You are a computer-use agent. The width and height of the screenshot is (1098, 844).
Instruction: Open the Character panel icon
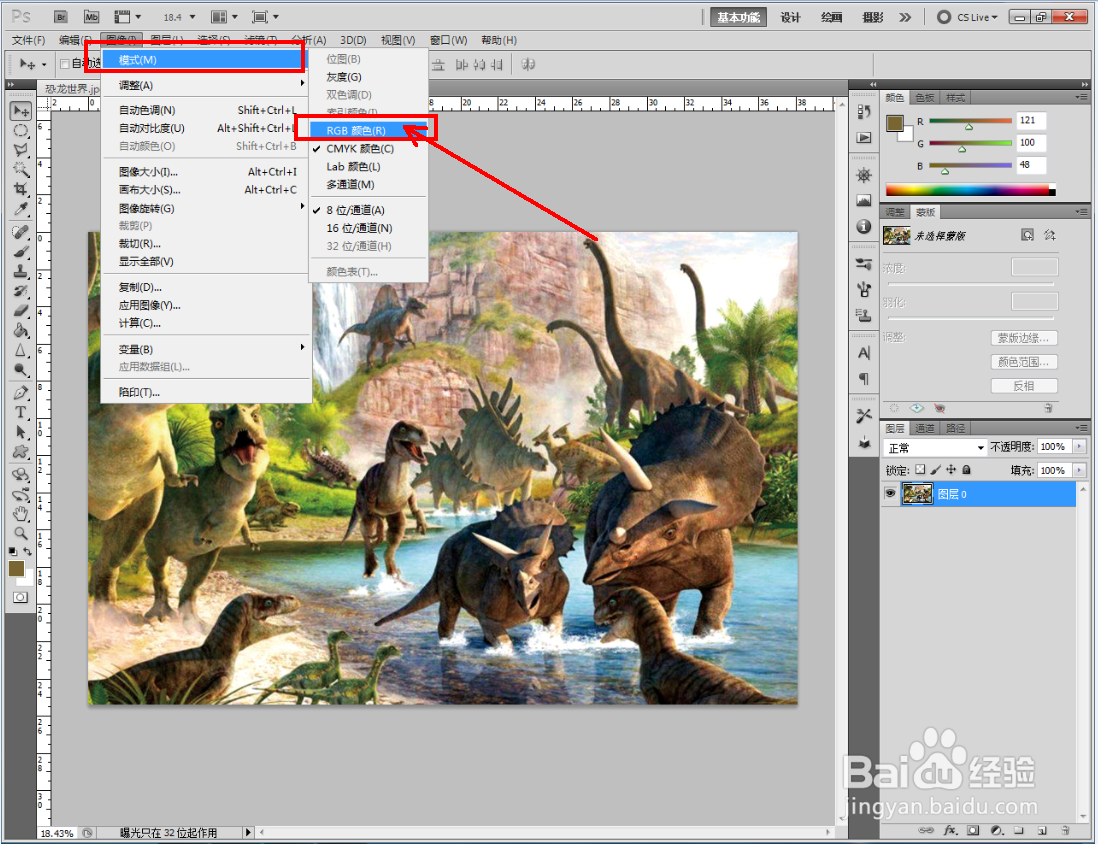863,353
